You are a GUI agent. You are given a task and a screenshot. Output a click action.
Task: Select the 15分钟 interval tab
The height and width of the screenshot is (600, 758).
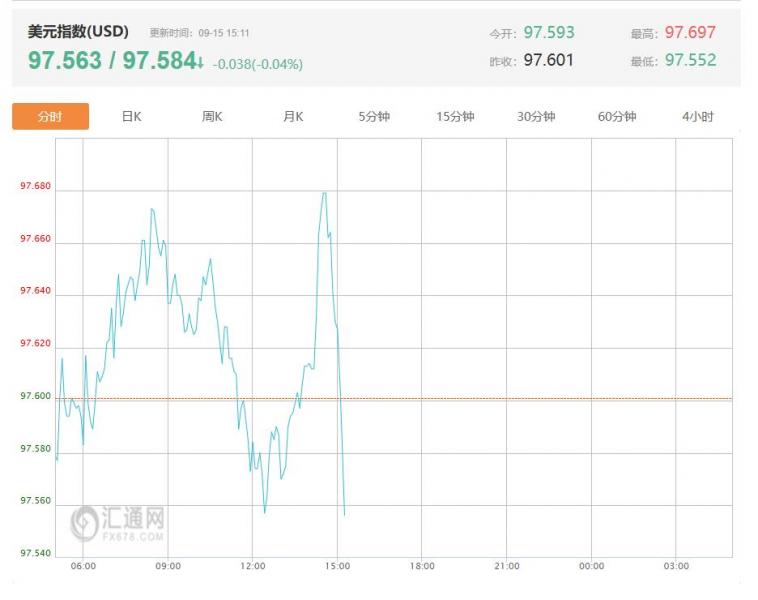coord(455,117)
